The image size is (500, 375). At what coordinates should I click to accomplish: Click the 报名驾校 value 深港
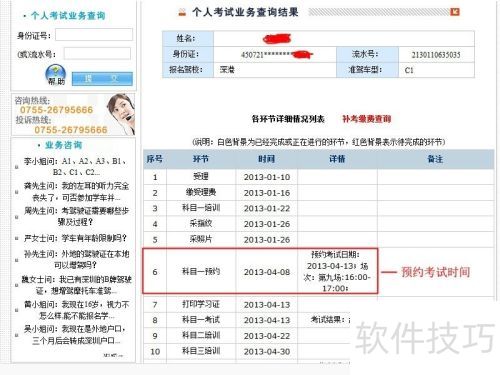click(227, 70)
